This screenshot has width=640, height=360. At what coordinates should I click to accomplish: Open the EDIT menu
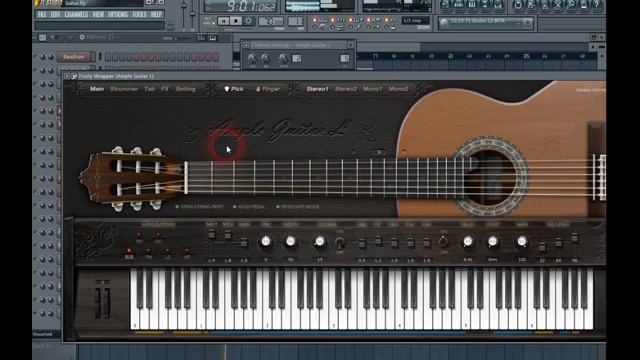[x=55, y=14]
